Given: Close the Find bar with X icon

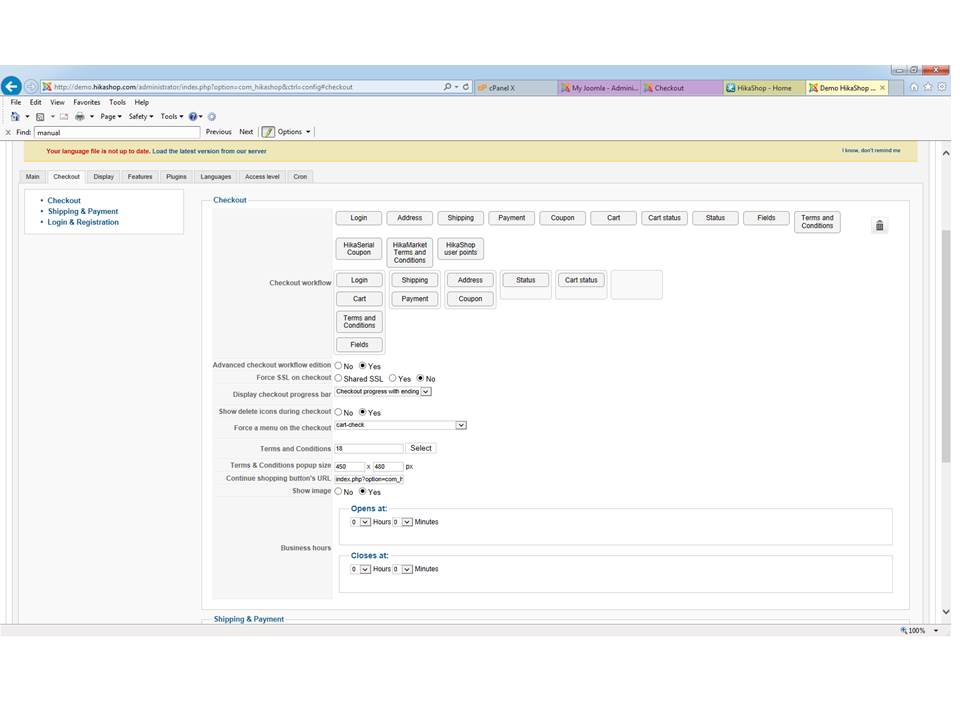Looking at the screenshot, I should pyautogui.click(x=9, y=132).
